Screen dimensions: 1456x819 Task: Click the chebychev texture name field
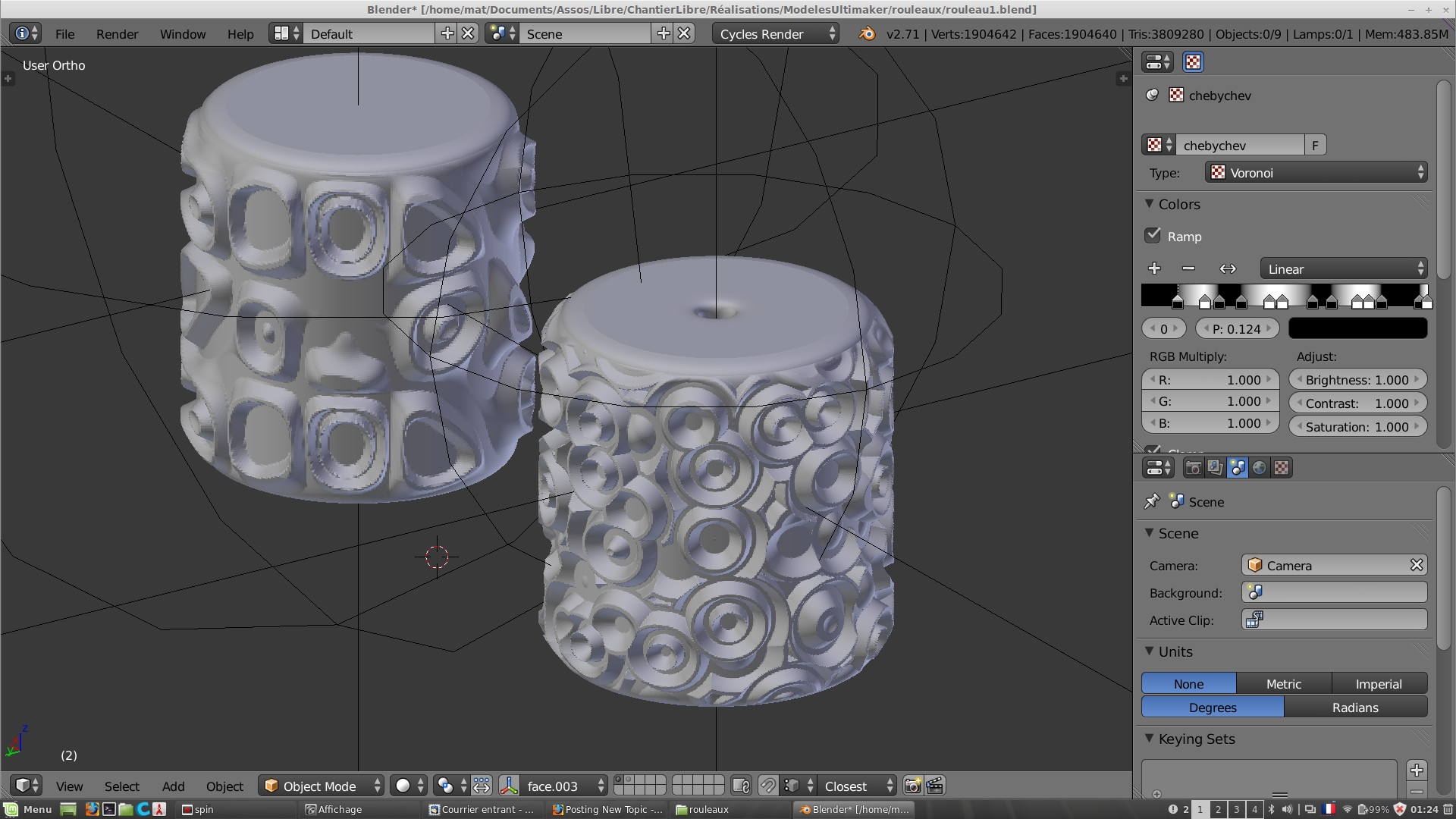pyautogui.click(x=1241, y=145)
